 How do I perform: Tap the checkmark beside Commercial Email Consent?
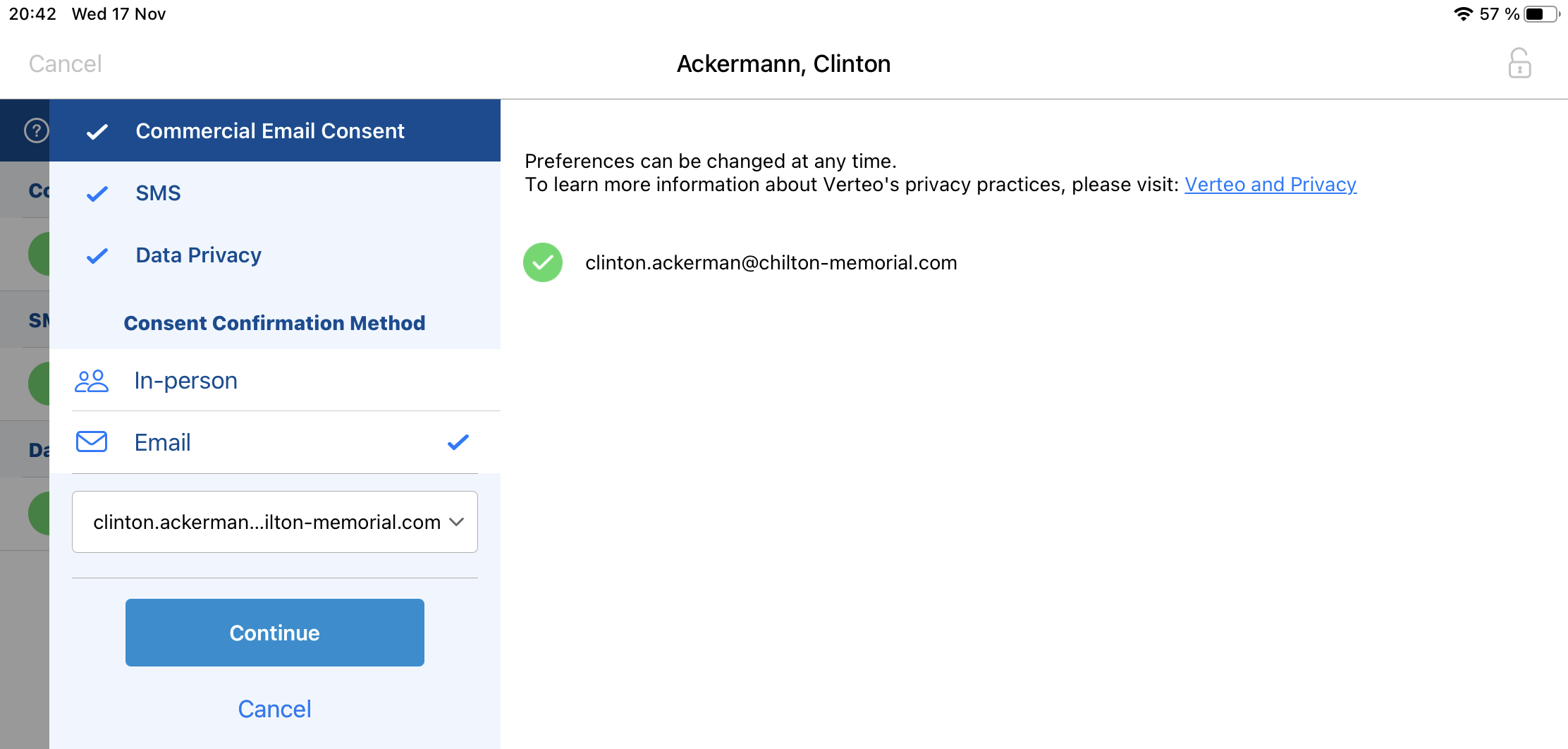97,131
